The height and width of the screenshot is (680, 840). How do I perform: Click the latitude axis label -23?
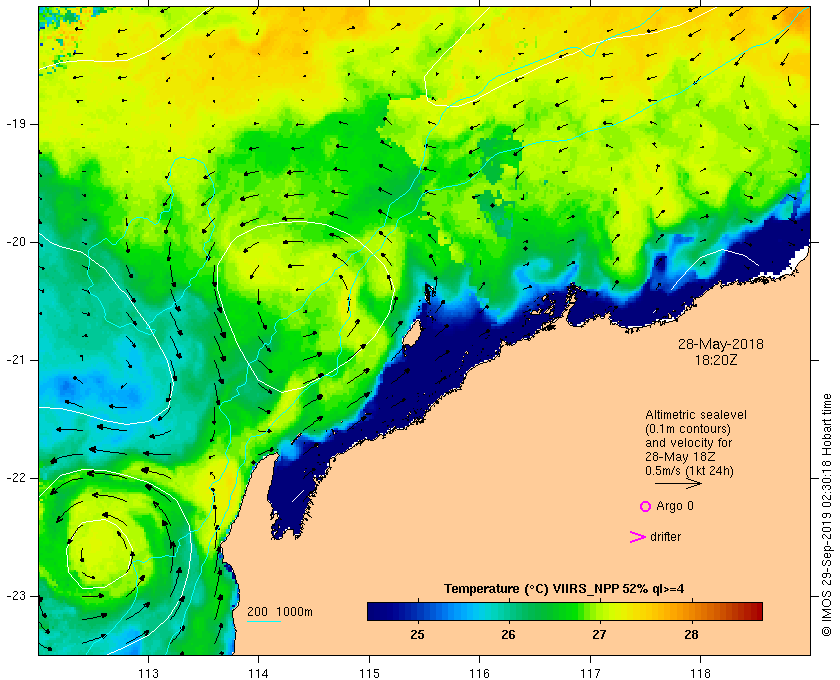coord(15,596)
